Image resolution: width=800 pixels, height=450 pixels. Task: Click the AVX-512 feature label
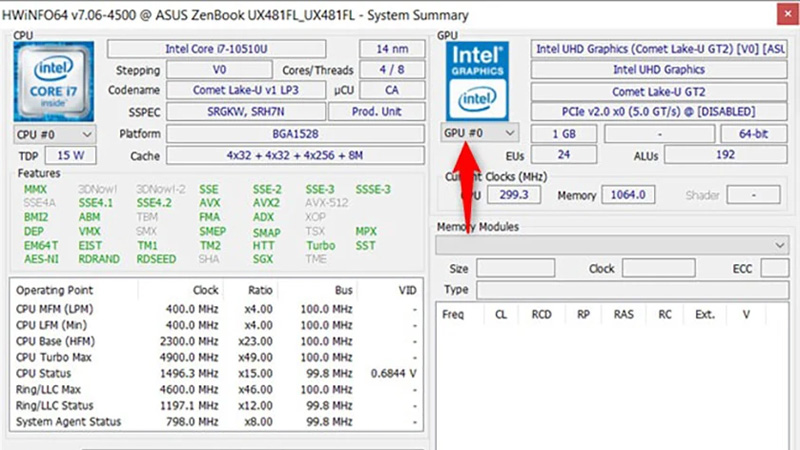[x=327, y=203]
